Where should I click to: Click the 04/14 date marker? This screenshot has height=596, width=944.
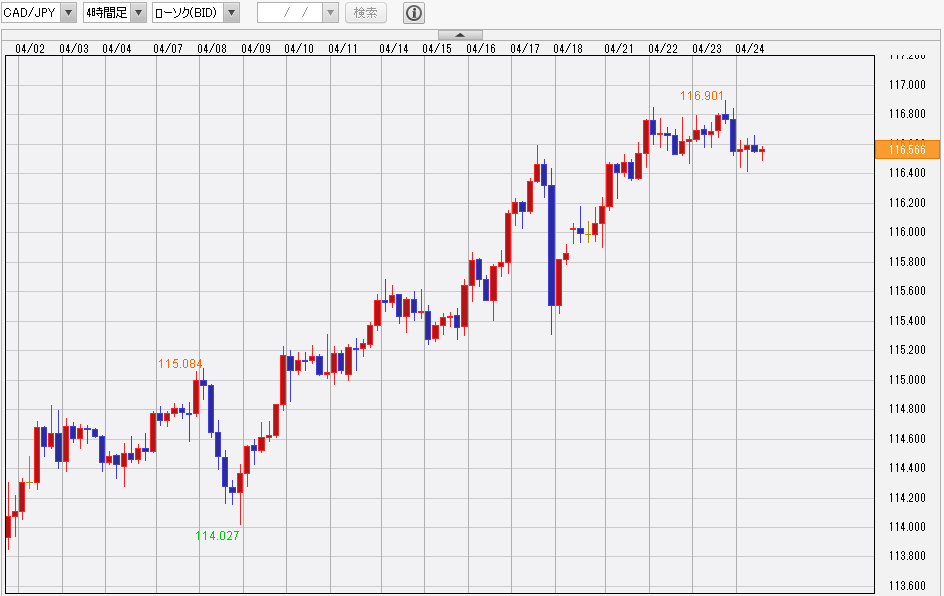pyautogui.click(x=394, y=48)
